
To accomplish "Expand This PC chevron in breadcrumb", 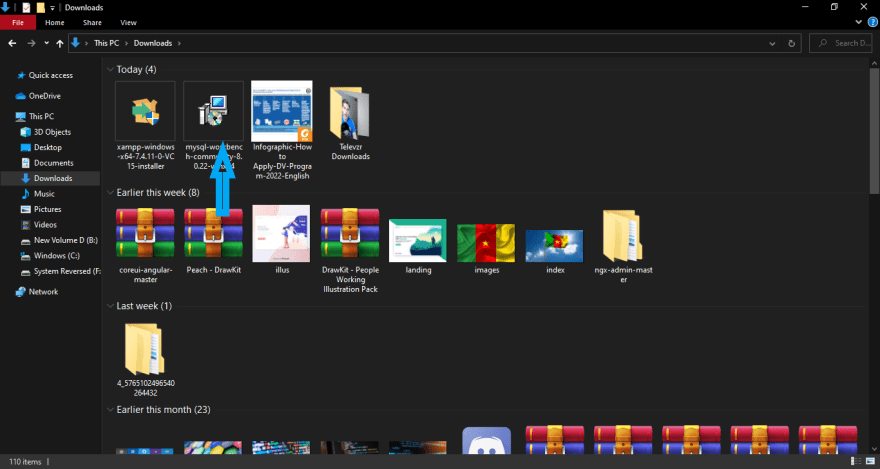I will pos(127,43).
